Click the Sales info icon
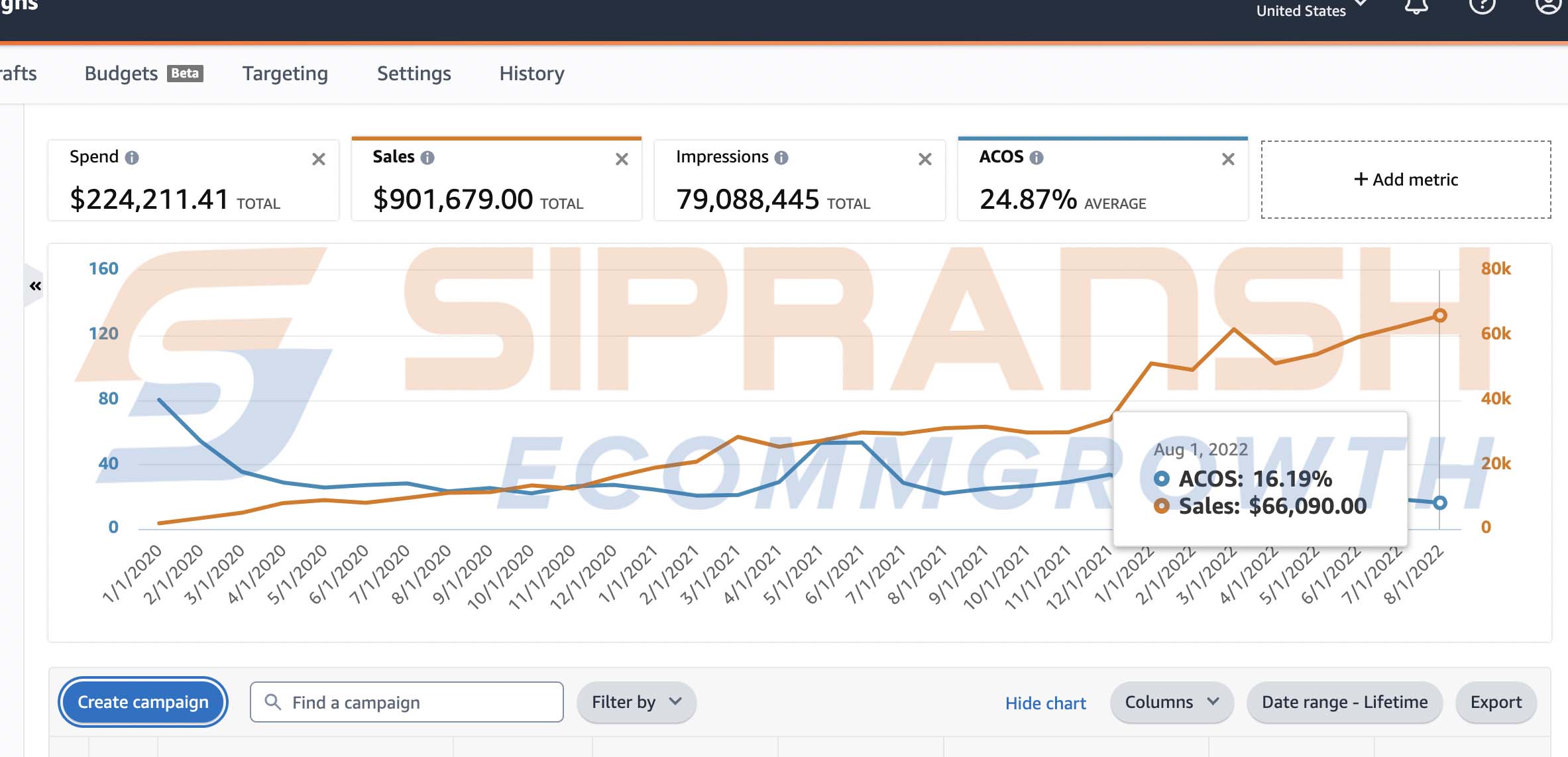Image resolution: width=1568 pixels, height=757 pixels. [427, 158]
